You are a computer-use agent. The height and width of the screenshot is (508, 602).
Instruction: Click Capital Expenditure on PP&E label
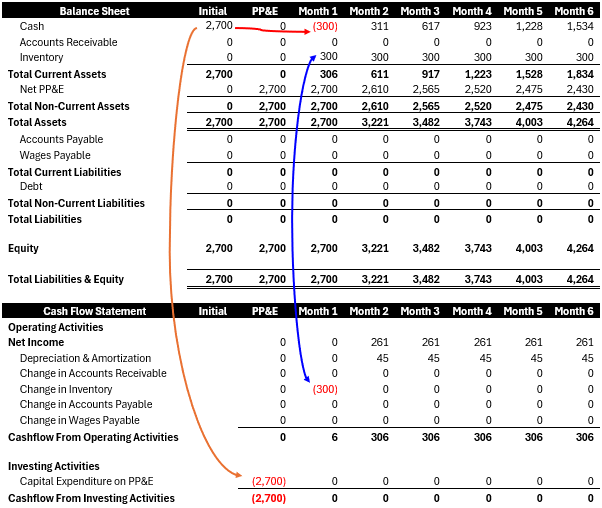[x=86, y=481]
